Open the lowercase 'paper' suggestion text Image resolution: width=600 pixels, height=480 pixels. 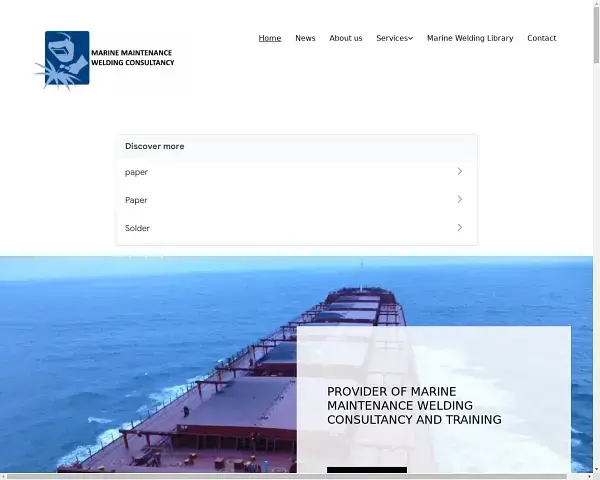tap(136, 172)
